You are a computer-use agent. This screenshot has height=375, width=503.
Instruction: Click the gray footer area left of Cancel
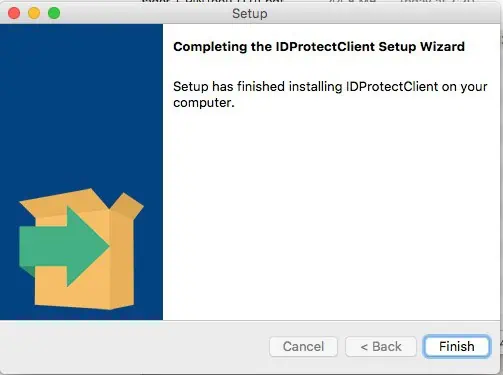[x=133, y=346]
